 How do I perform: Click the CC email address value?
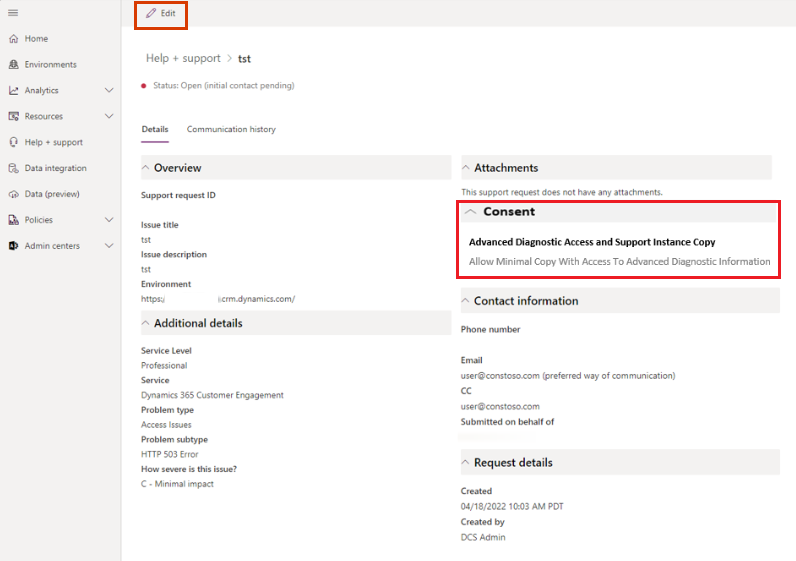500,407
